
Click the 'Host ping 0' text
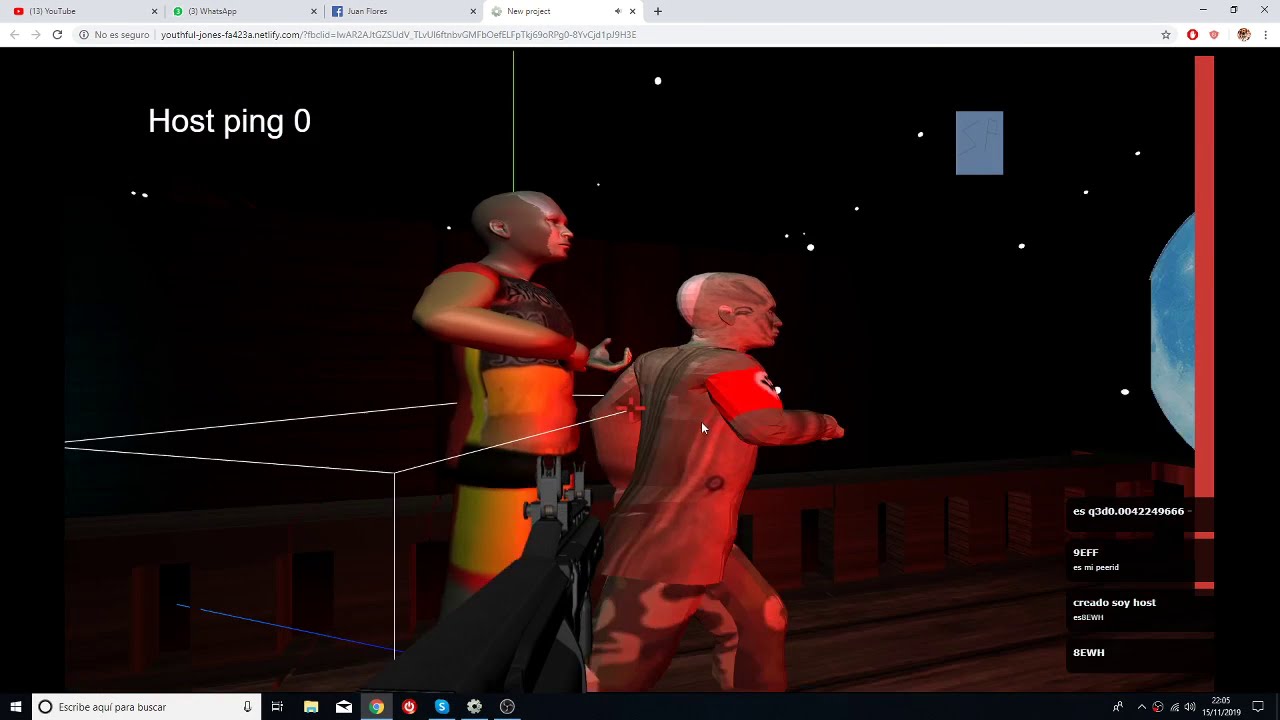pos(229,122)
